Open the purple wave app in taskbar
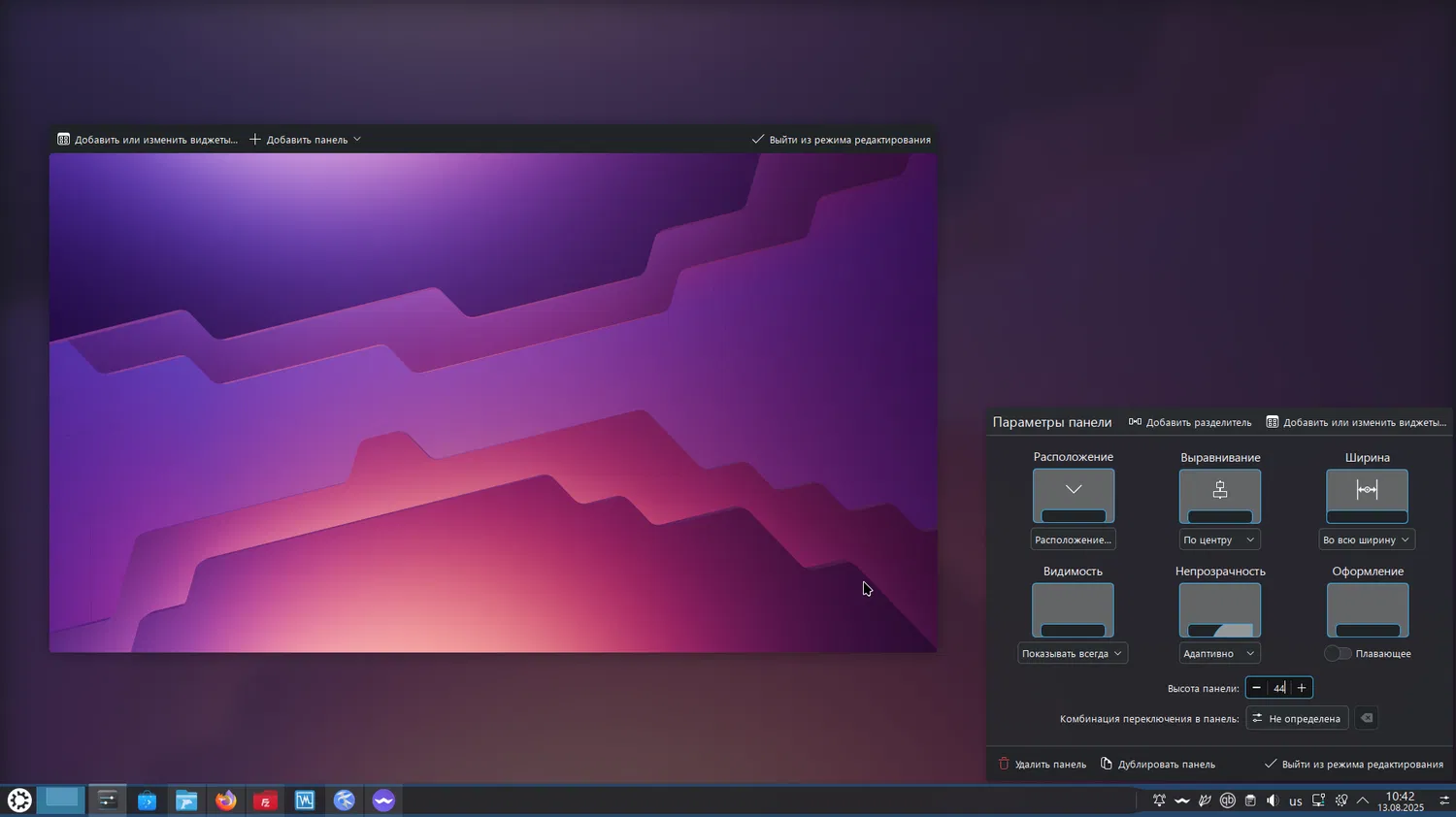The image size is (1456, 817). [x=383, y=801]
